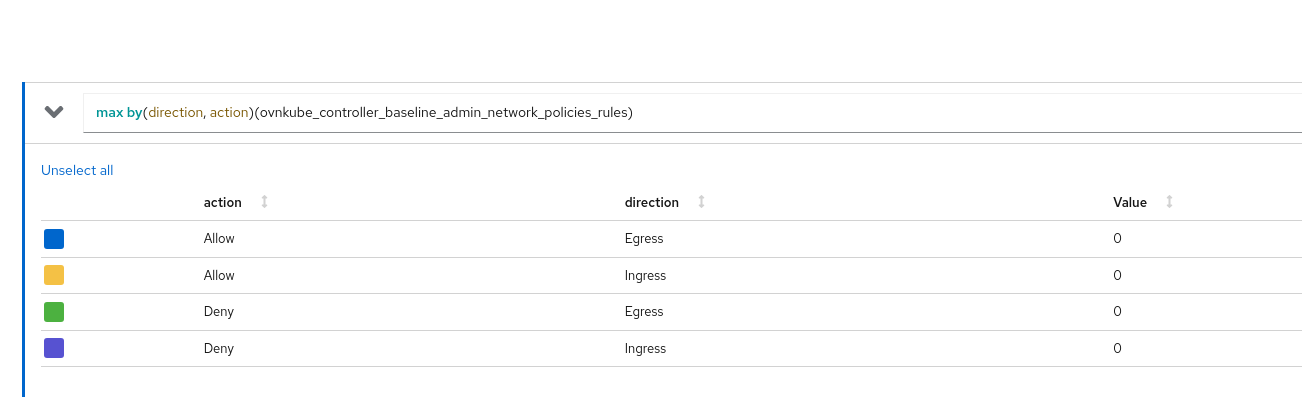Collapse the query row with the chevron

tap(54, 112)
